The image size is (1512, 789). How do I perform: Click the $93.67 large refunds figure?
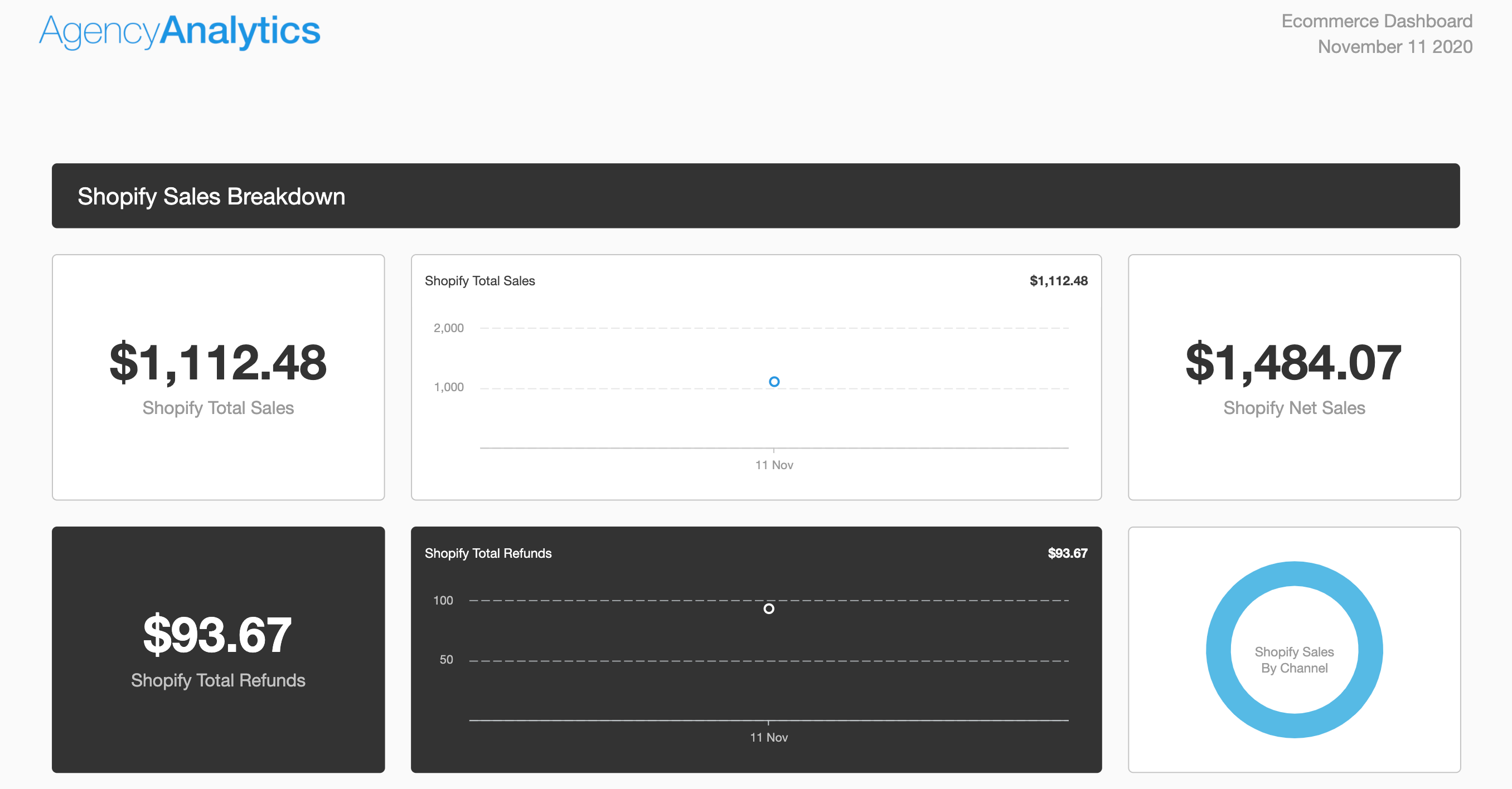217,635
